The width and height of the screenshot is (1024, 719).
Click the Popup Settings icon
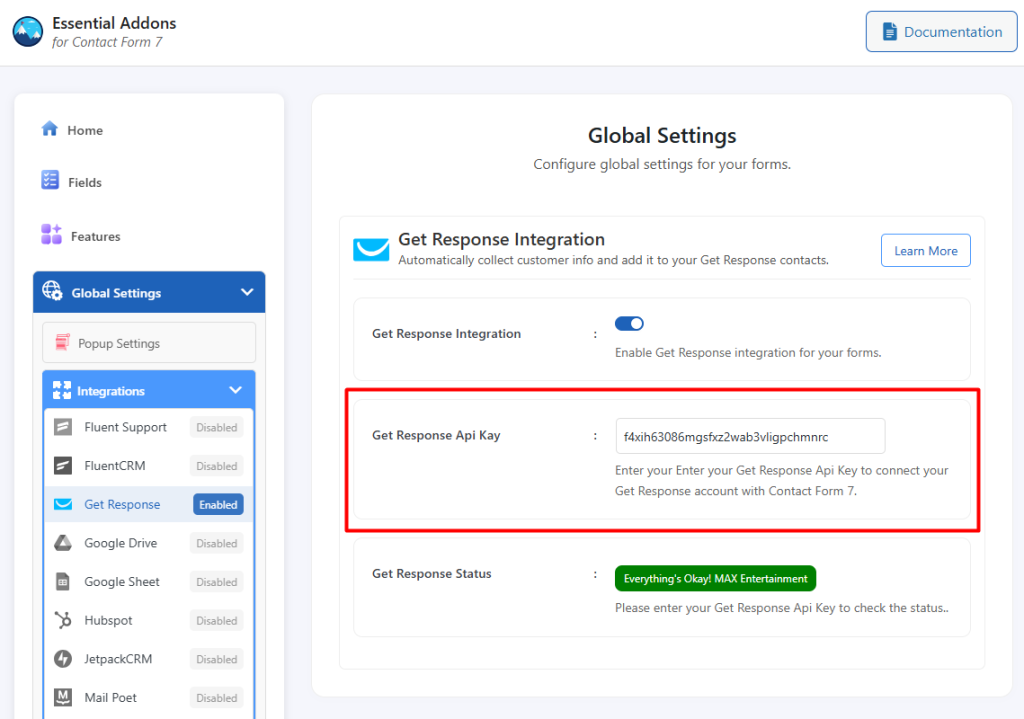pos(63,342)
